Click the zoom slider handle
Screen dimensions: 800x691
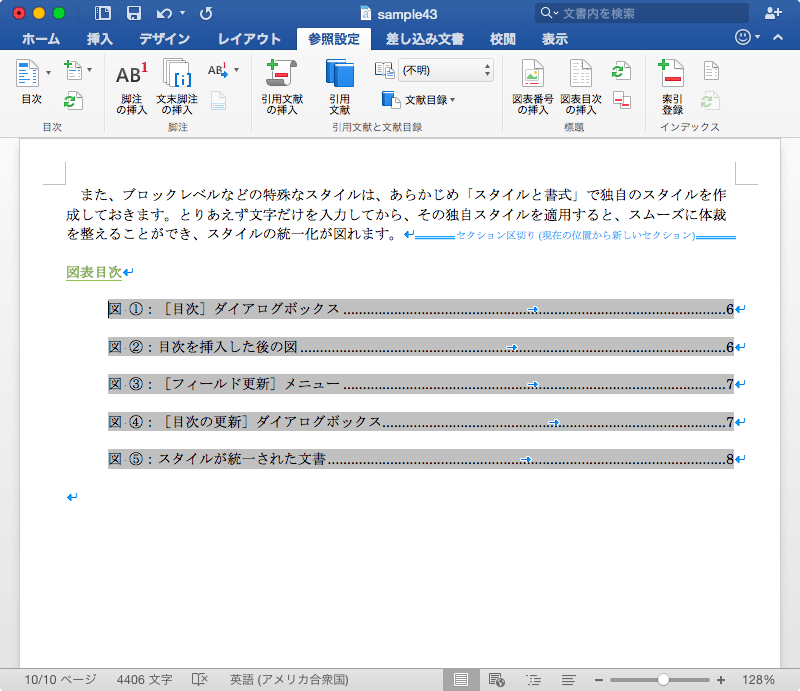pyautogui.click(x=663, y=679)
